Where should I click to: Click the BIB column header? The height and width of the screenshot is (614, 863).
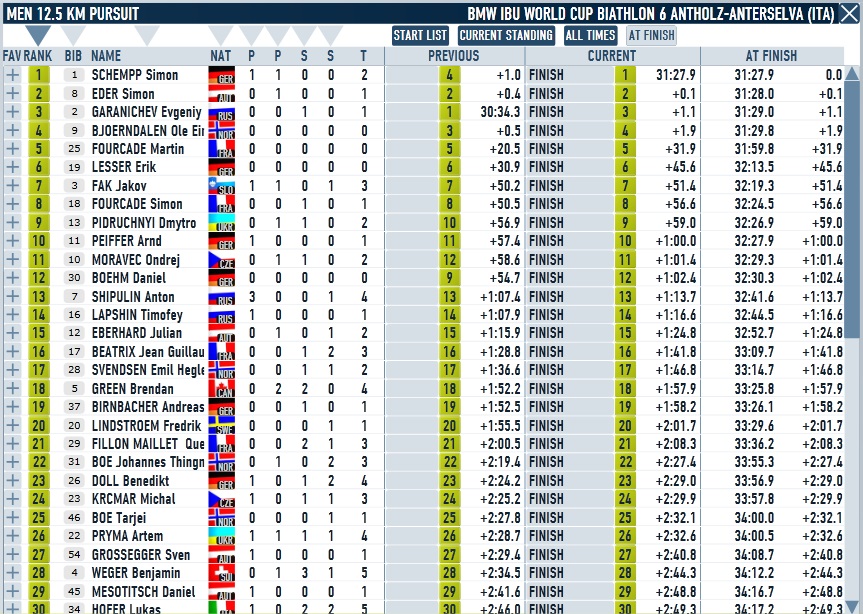[x=73, y=56]
